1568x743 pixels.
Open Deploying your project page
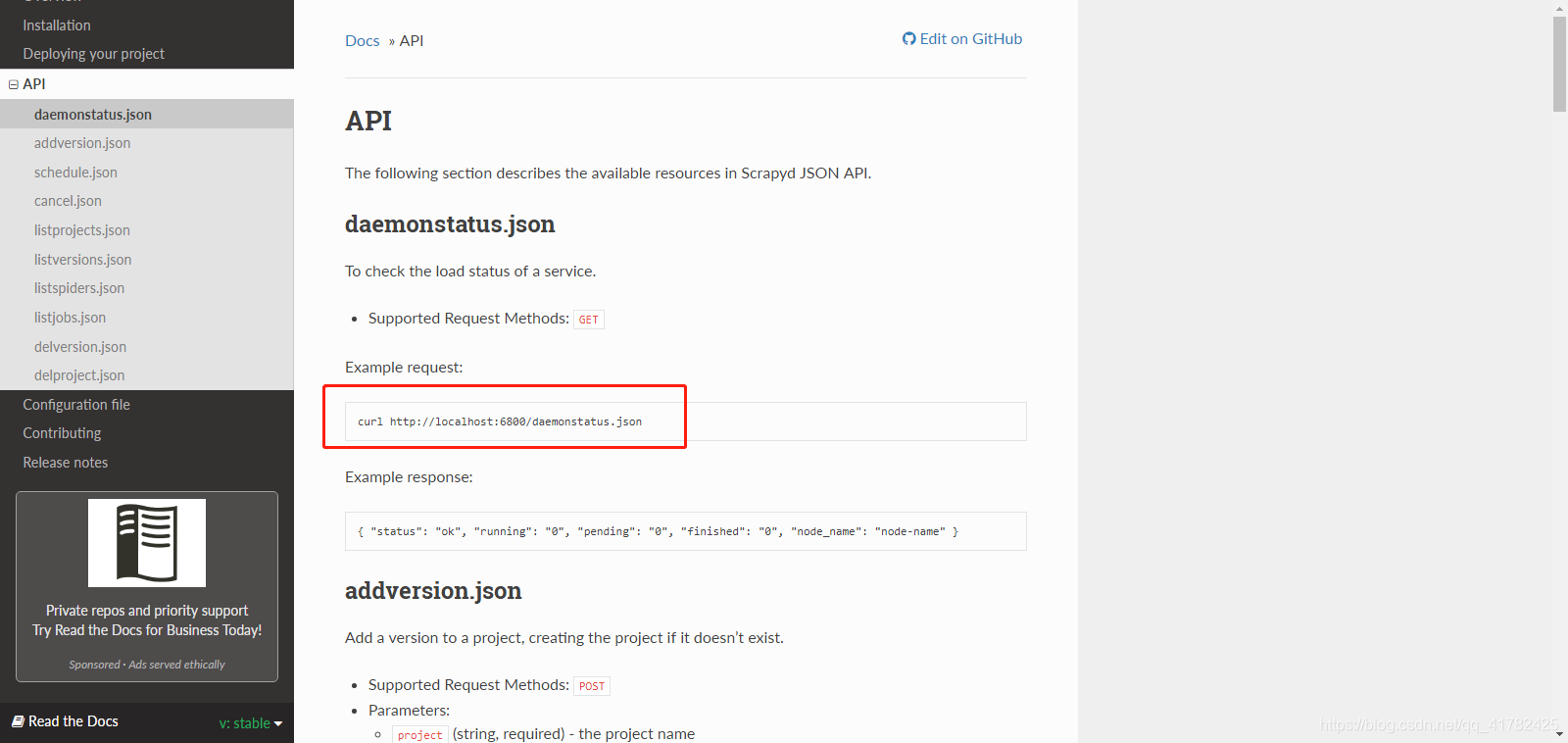[94, 54]
